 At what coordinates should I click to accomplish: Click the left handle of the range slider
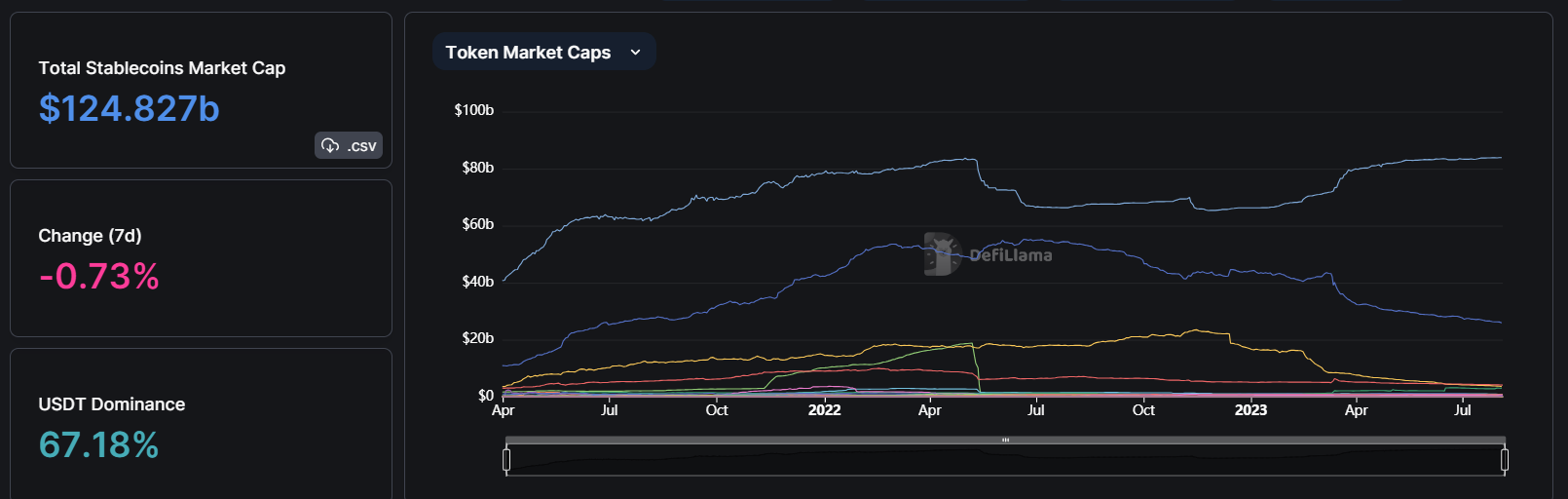(x=506, y=459)
